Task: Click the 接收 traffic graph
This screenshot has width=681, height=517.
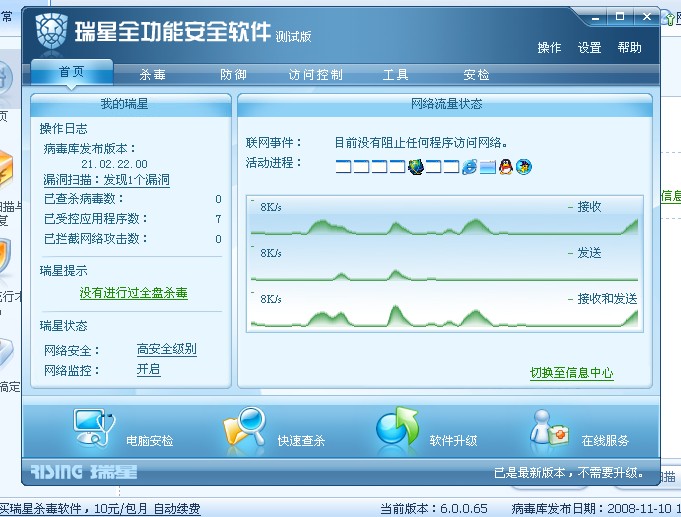Action: (445, 217)
